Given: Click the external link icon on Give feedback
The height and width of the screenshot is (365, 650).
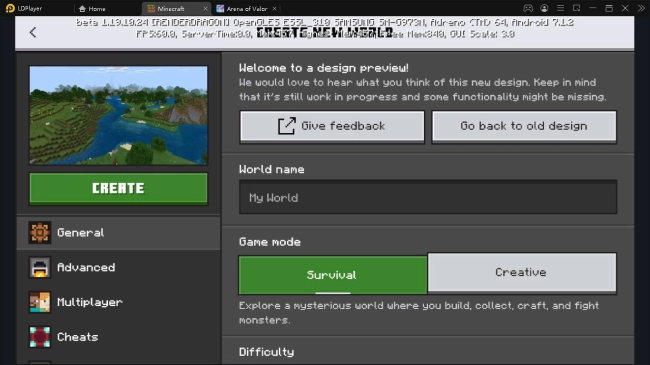Looking at the screenshot, I should pos(286,126).
